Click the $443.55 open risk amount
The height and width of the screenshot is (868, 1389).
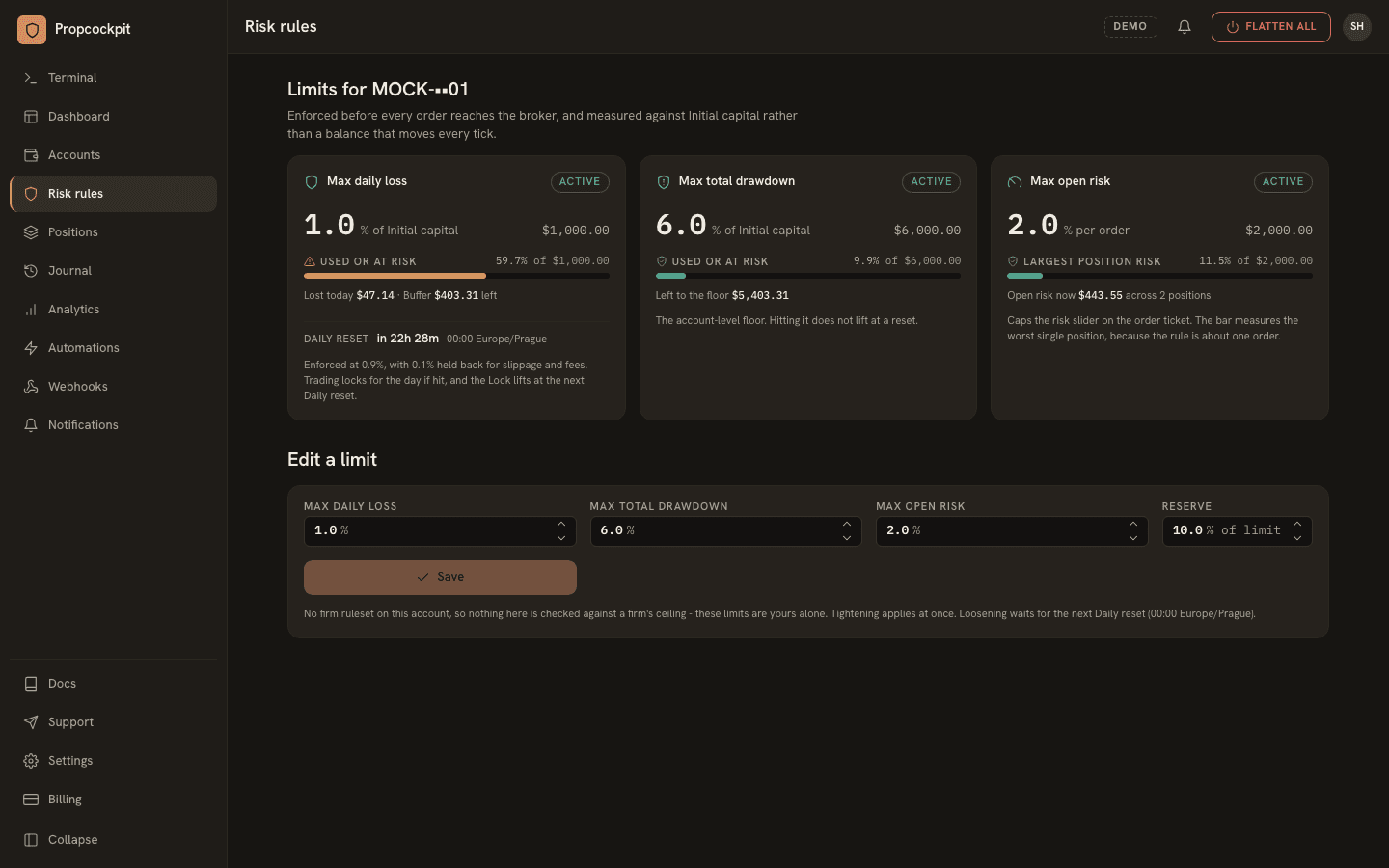click(1101, 296)
